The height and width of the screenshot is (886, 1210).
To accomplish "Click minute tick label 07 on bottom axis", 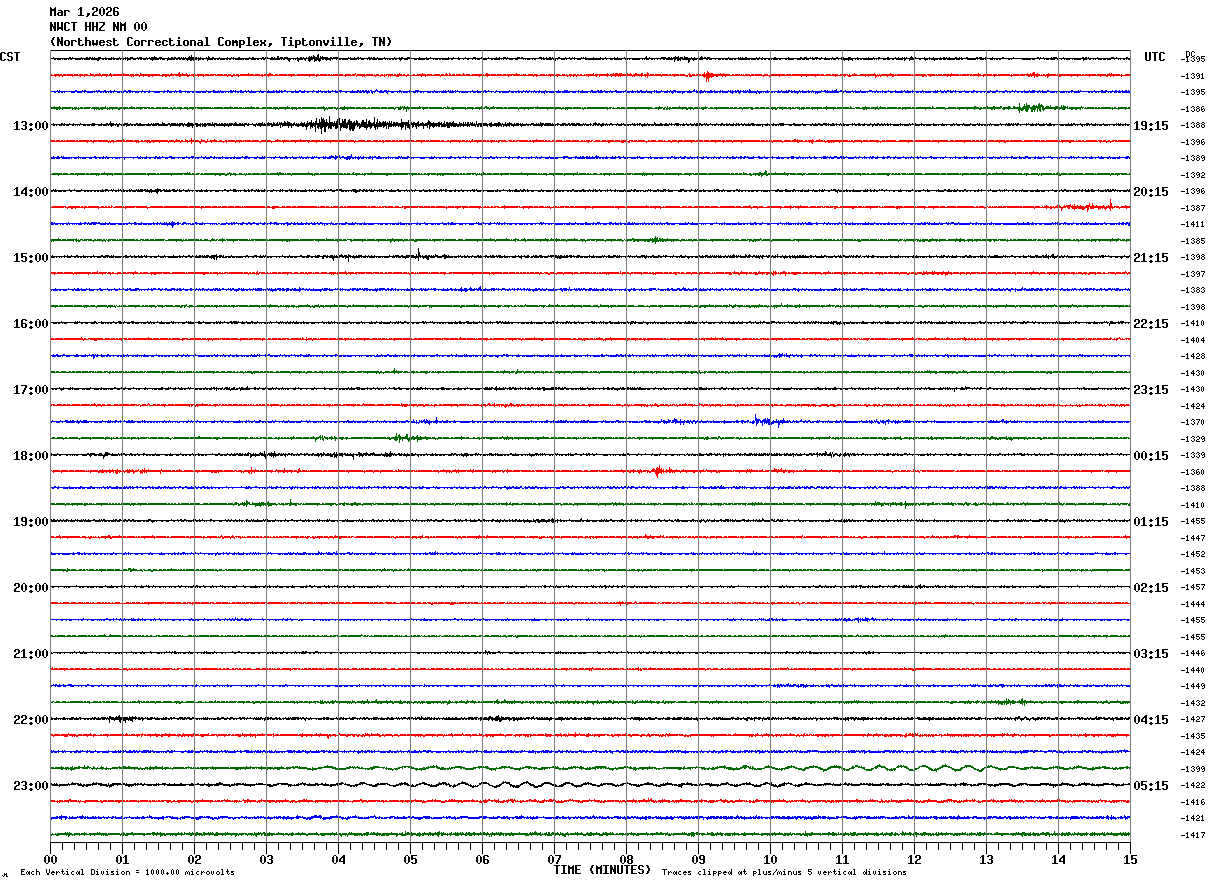I will click(x=554, y=859).
